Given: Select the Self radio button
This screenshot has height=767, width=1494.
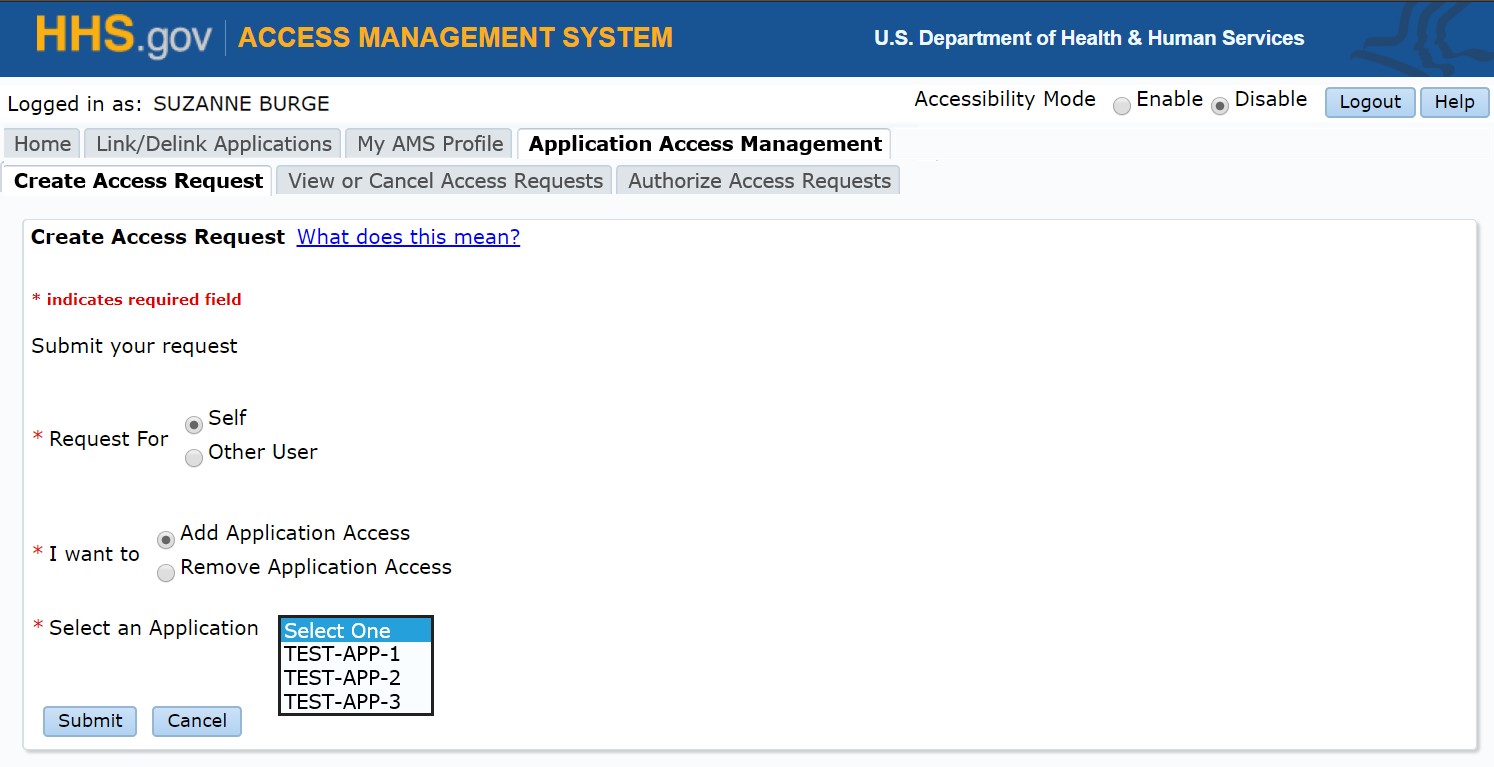Looking at the screenshot, I should 194,425.
